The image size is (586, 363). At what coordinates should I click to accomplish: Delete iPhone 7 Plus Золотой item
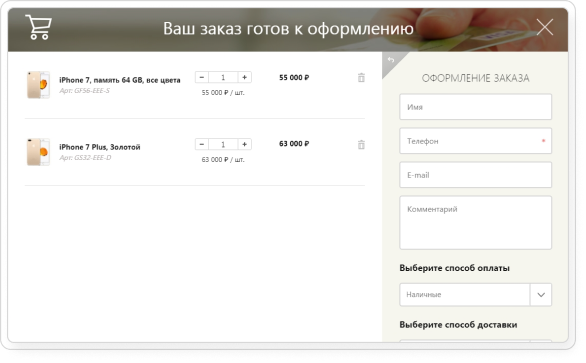click(x=361, y=144)
